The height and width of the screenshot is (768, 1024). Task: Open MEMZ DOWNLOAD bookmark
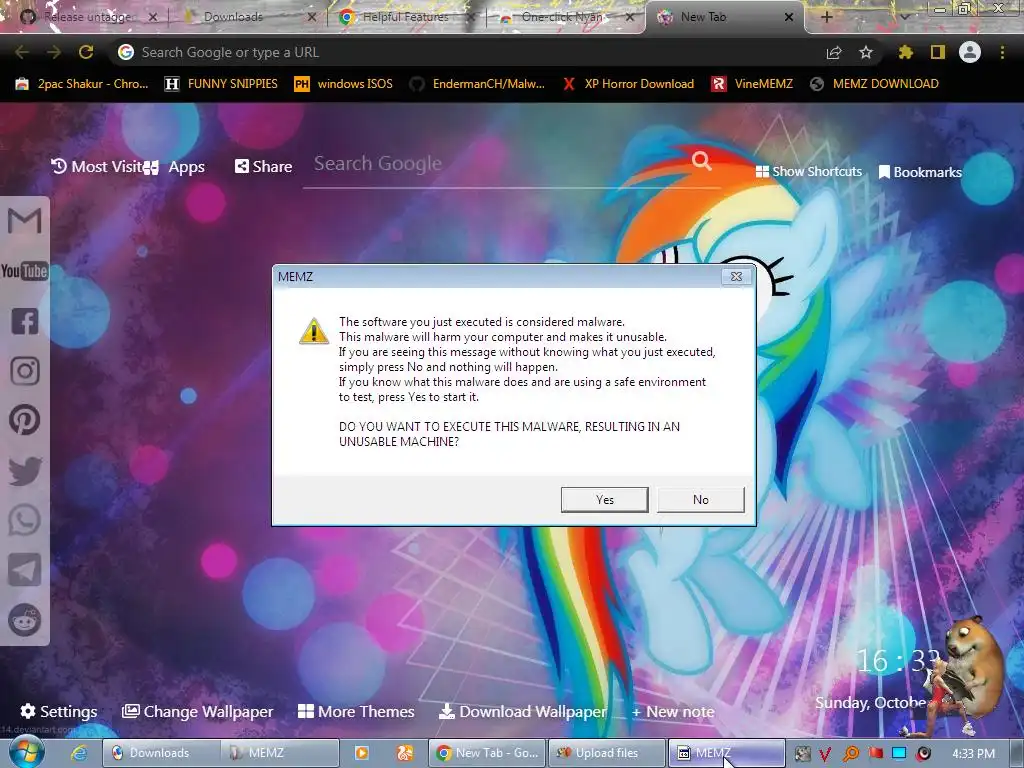[874, 84]
